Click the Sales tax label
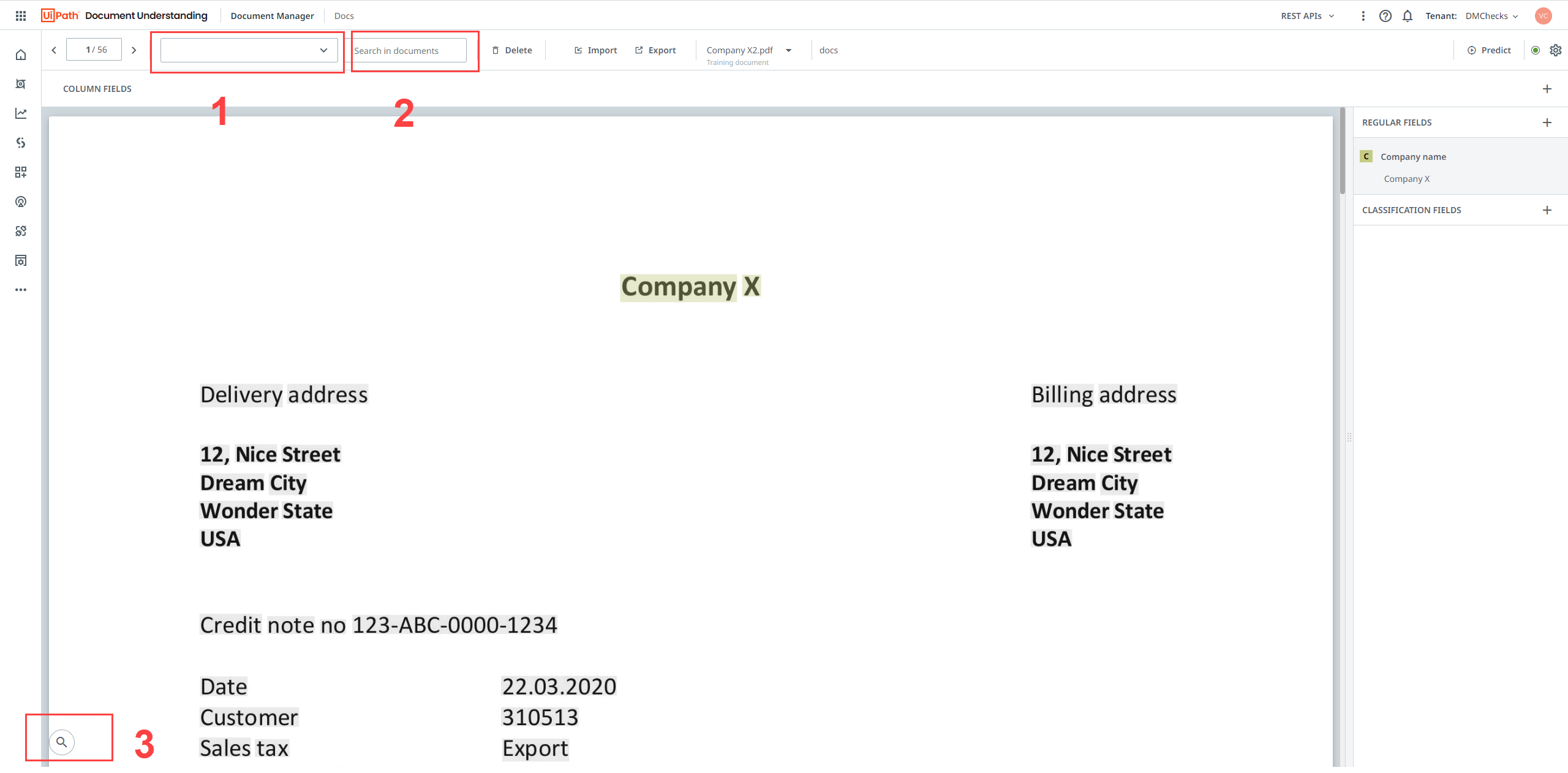The height and width of the screenshot is (773, 1568). click(244, 748)
